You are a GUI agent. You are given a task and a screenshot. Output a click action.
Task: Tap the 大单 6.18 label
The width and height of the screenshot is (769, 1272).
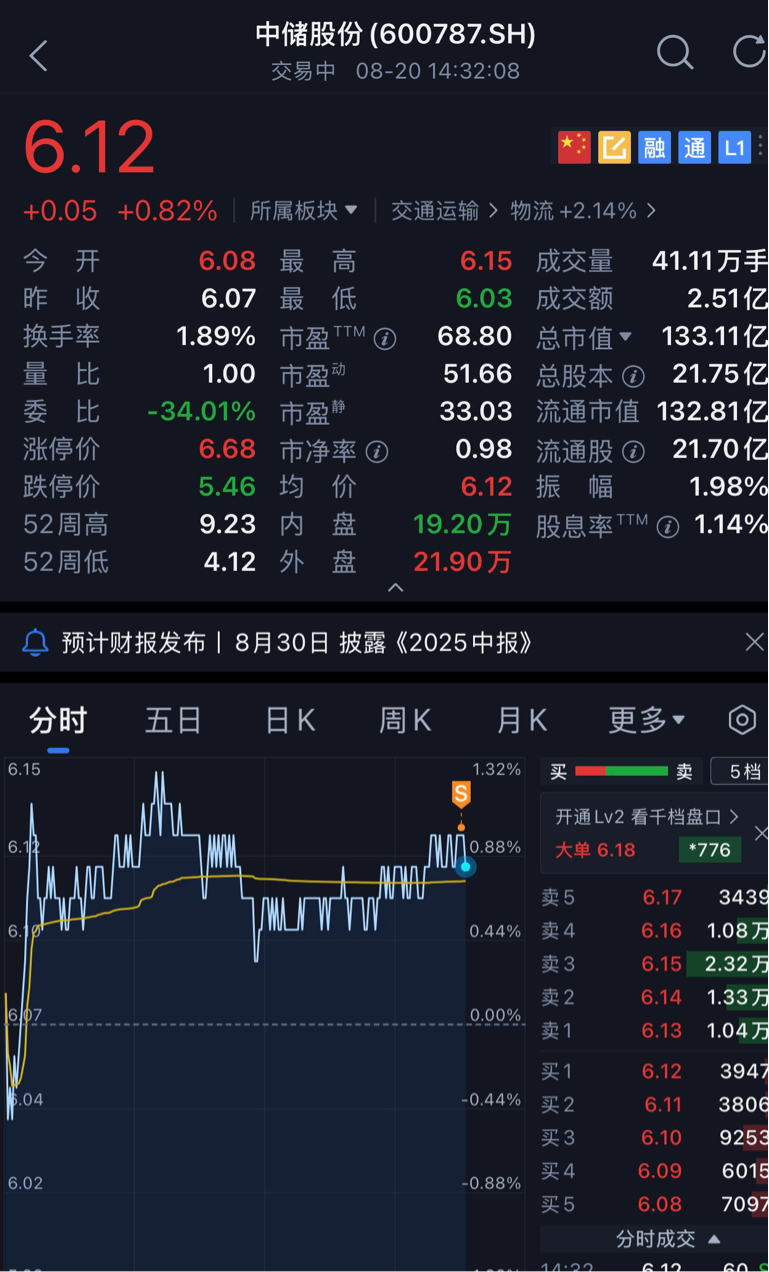[x=595, y=850]
